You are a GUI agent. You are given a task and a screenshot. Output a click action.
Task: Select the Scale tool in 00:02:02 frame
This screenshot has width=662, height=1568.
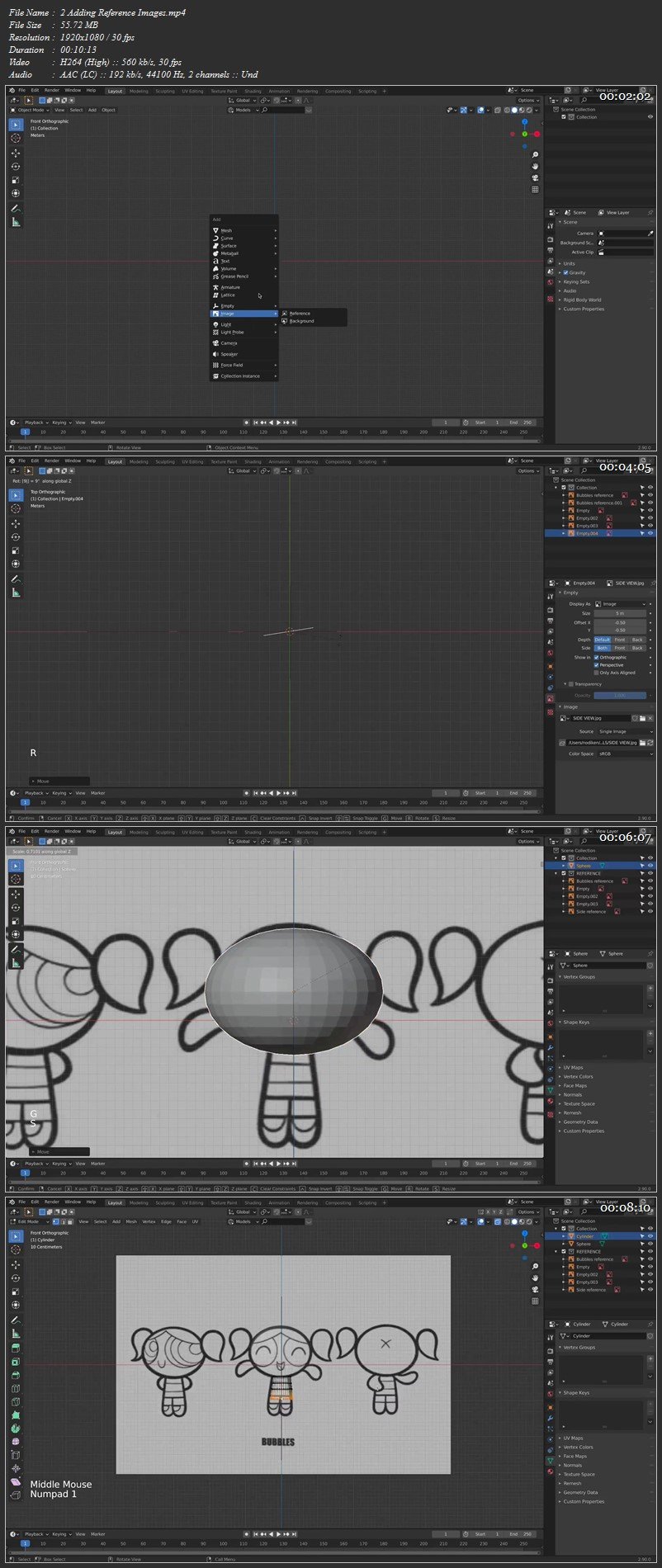coord(16,180)
